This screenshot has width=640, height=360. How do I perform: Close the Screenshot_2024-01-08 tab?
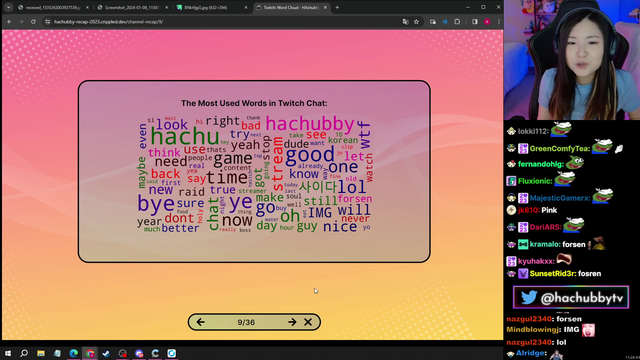(x=167, y=7)
